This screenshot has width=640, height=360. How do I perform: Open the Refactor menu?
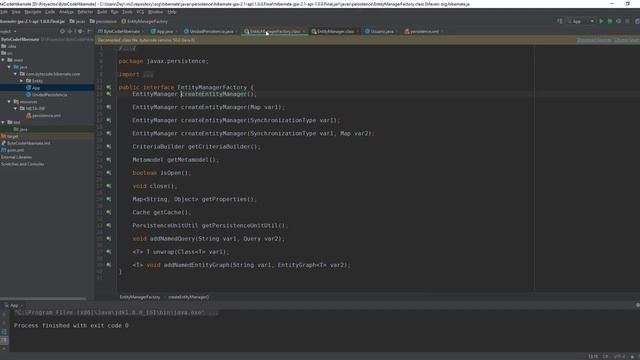[85, 12]
